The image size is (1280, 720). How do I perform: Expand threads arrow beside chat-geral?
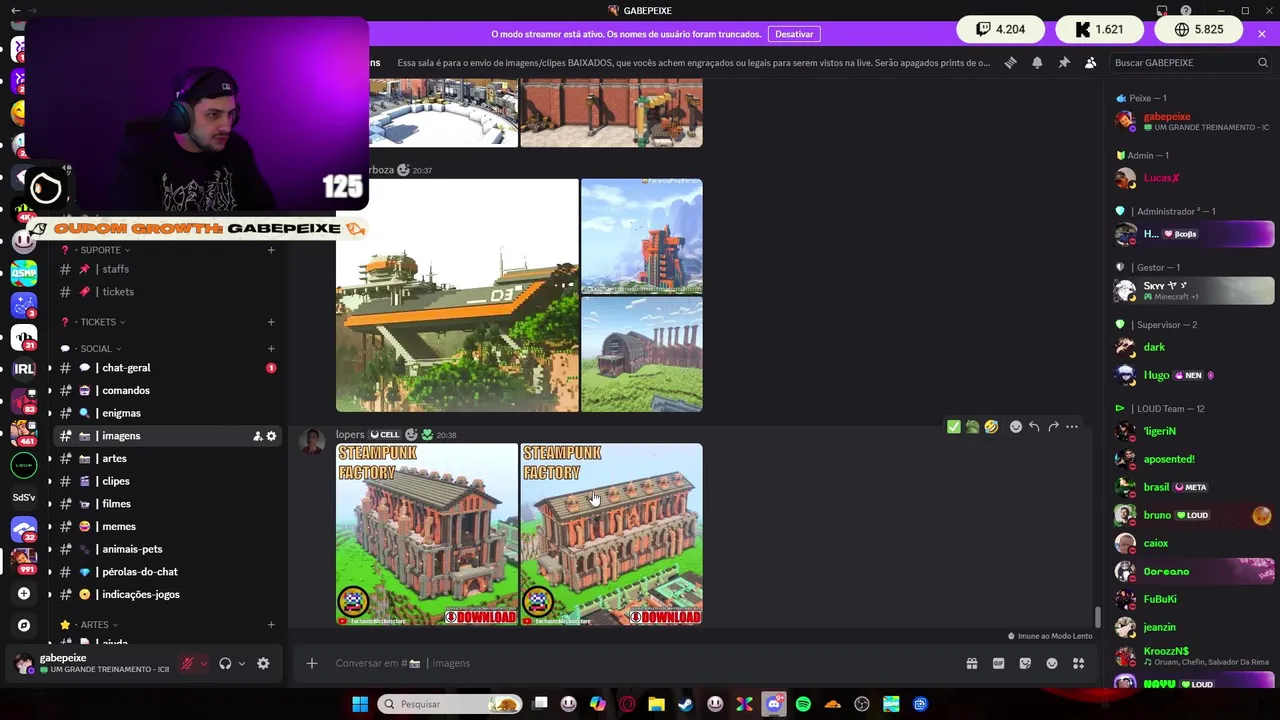(49, 368)
